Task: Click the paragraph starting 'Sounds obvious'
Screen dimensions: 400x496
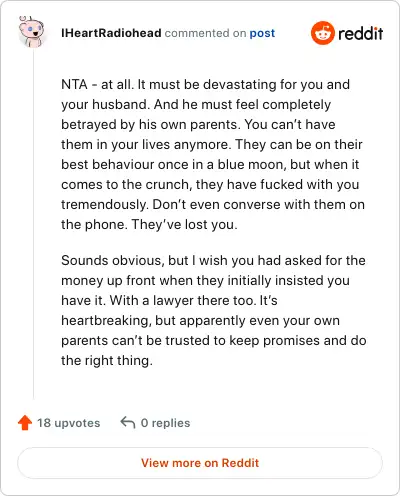Action: coord(214,310)
